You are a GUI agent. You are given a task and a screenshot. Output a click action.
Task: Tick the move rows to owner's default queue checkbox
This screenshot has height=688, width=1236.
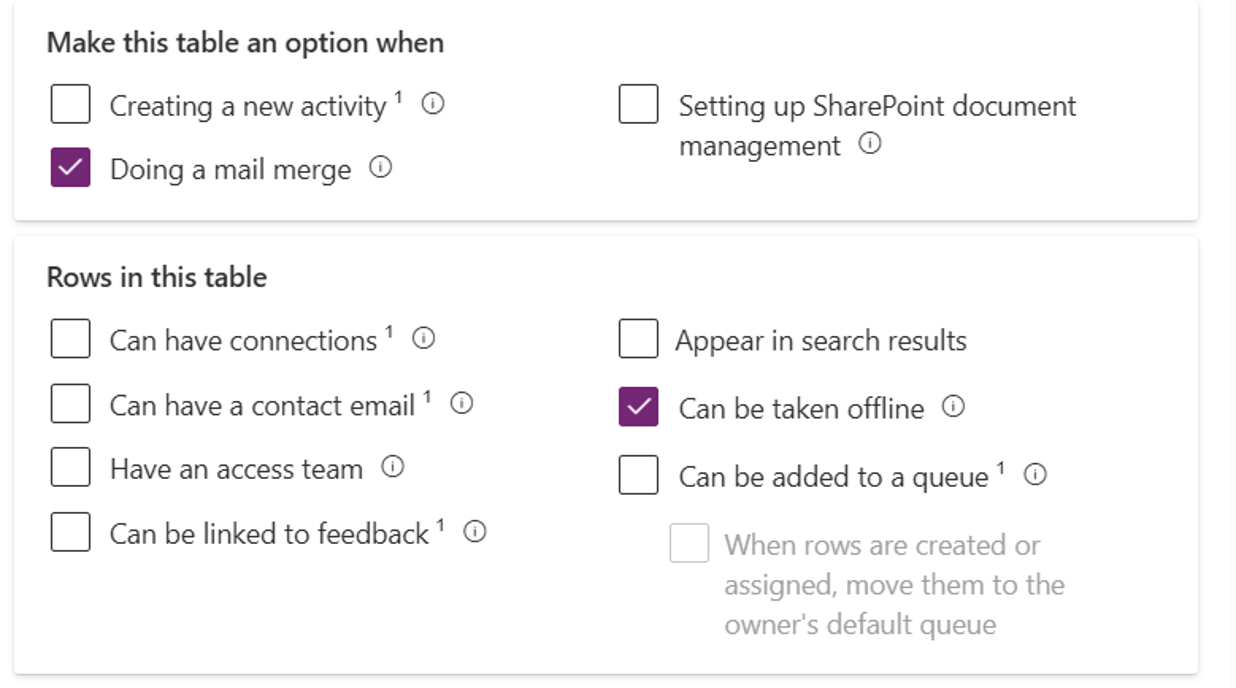pos(689,543)
